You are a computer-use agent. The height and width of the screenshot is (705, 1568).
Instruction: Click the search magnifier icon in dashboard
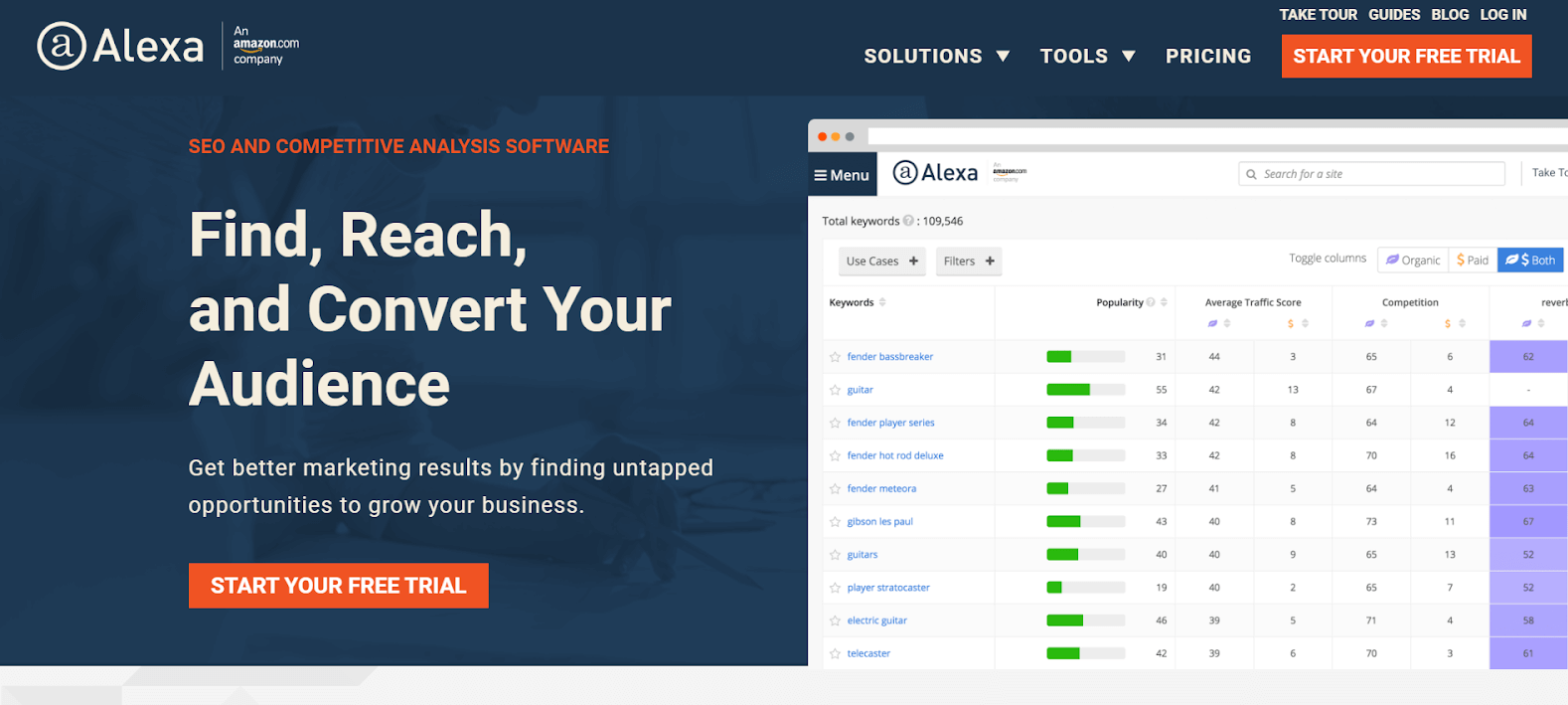1251,174
